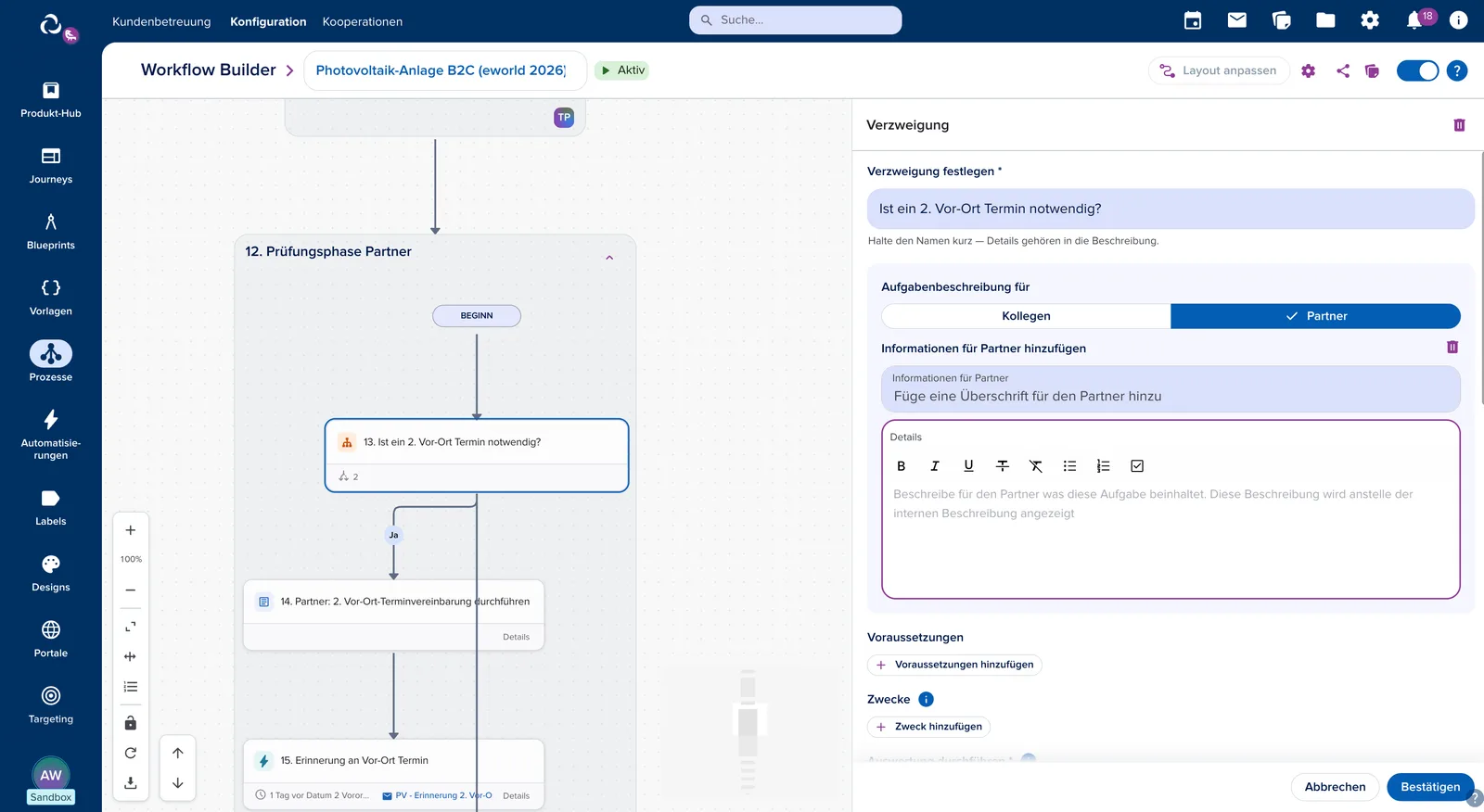Open the calendar icon in top bar
The width and height of the screenshot is (1484, 812).
pos(1193,20)
